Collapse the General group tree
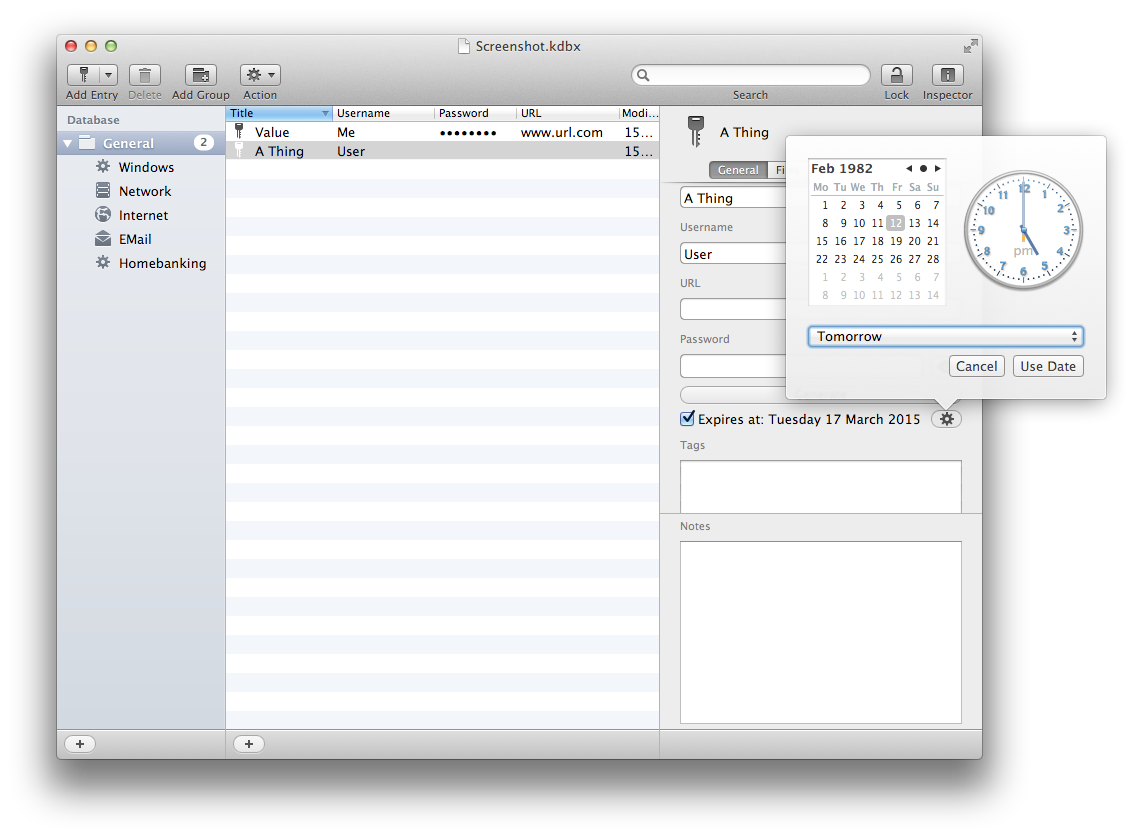Image resolution: width=1143 pixels, height=838 pixels. coord(68,143)
